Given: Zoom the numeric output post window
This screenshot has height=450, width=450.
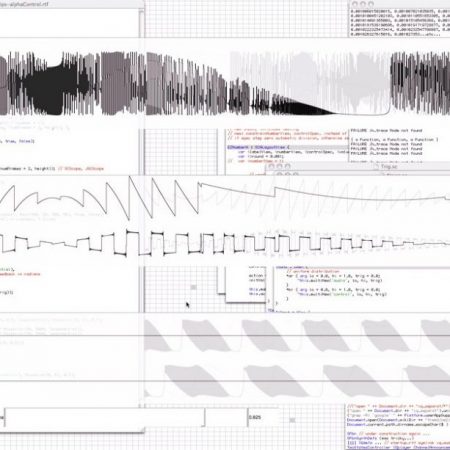Looking at the screenshot, I should tap(371, 4).
